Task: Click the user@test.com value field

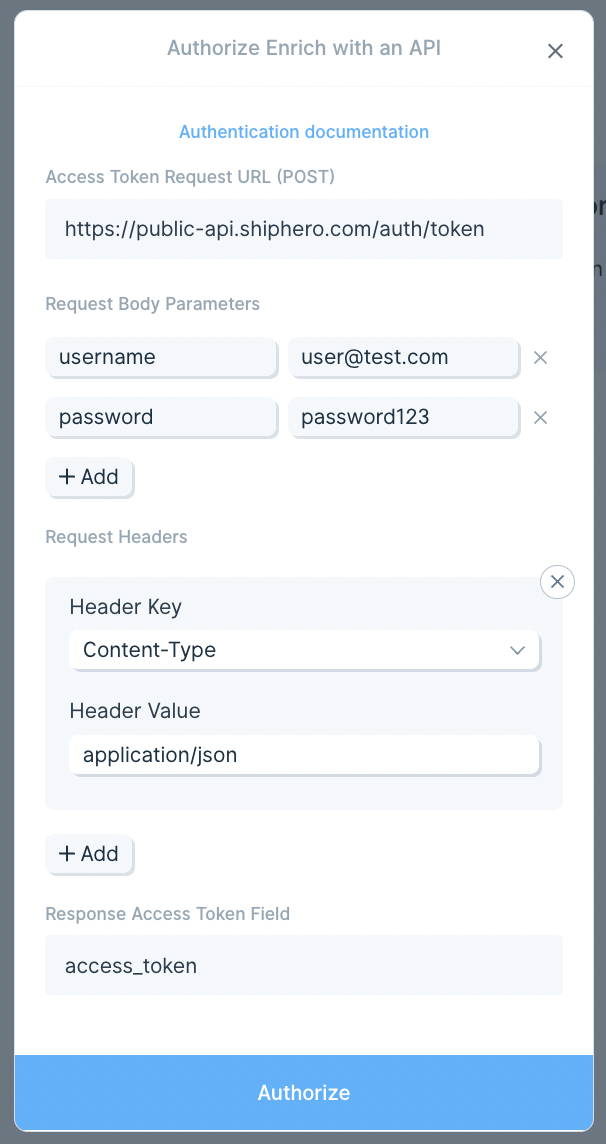Action: coord(403,357)
